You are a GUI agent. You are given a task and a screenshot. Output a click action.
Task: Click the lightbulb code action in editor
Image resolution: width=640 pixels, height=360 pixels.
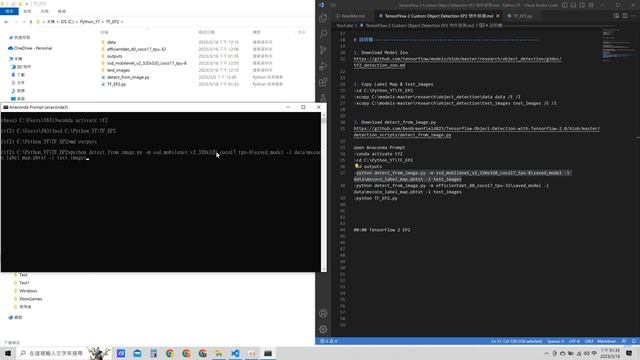(x=356, y=166)
